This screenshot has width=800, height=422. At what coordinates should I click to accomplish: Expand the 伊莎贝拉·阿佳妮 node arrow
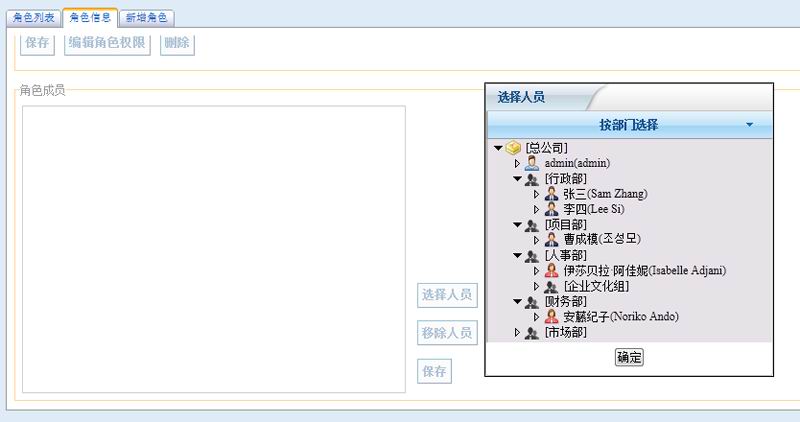pyautogui.click(x=536, y=270)
